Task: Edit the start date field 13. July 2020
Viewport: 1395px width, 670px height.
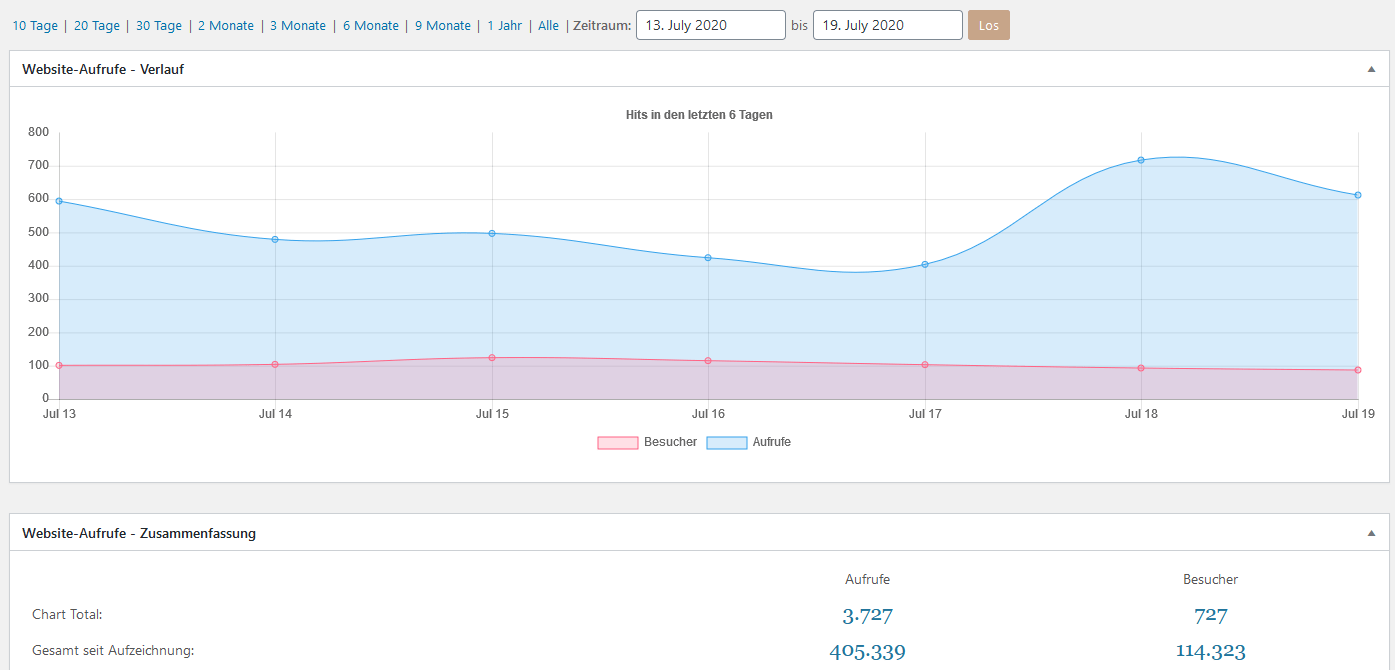Action: 711,25
